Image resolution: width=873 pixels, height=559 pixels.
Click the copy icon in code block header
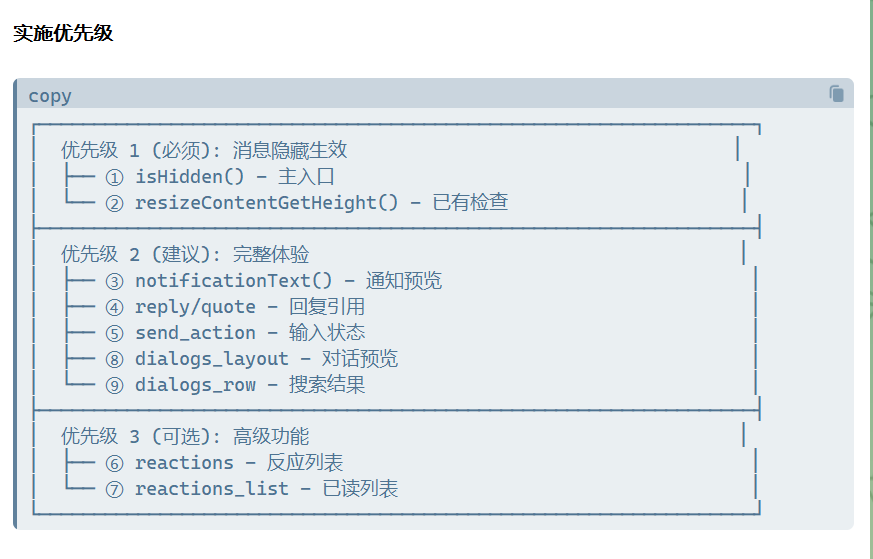[x=836, y=94]
